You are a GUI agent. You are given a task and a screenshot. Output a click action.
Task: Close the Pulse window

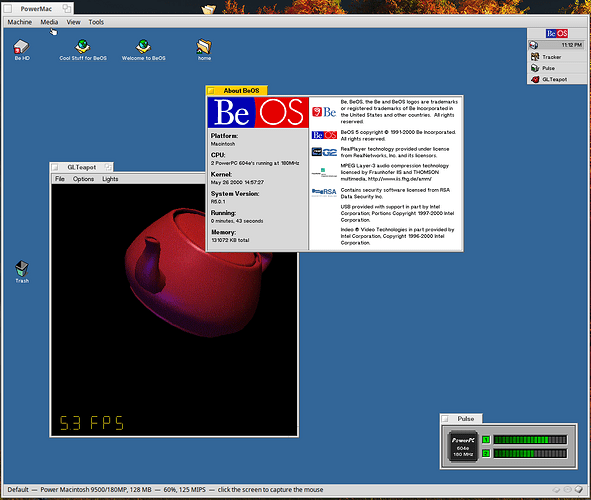[x=445, y=419]
